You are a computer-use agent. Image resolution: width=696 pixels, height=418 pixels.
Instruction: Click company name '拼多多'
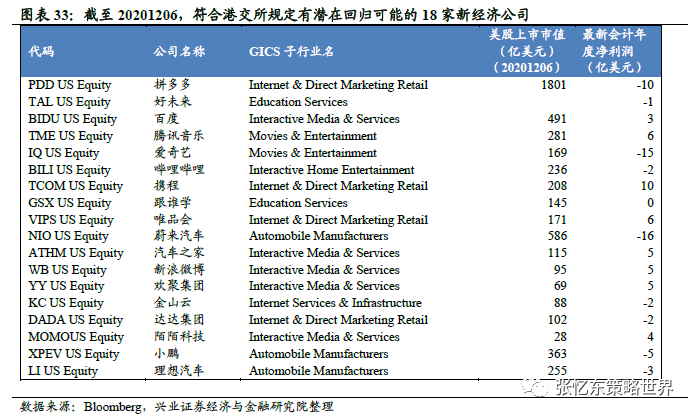pos(173,84)
